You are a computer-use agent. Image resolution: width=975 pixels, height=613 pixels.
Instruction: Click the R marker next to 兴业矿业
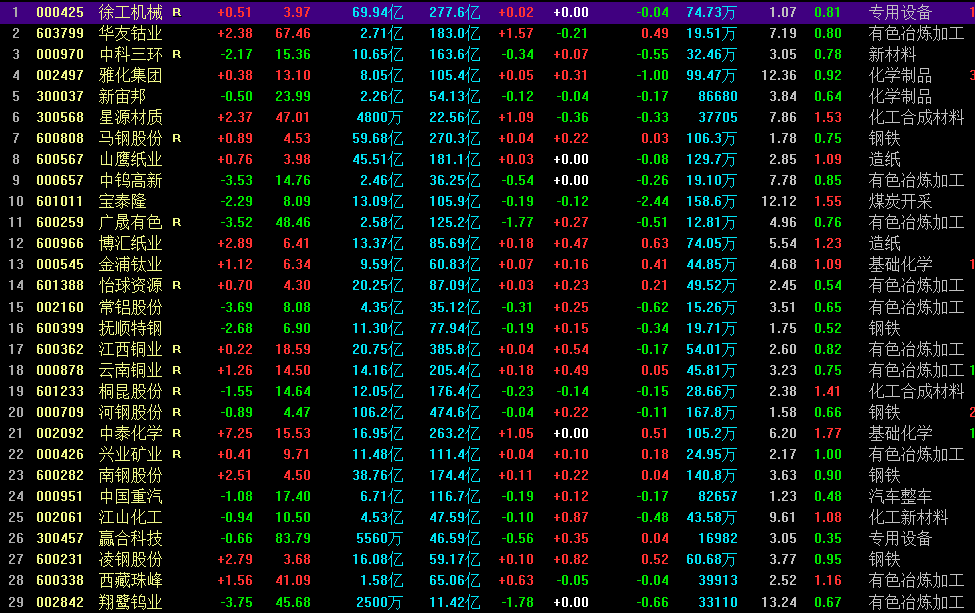point(177,454)
